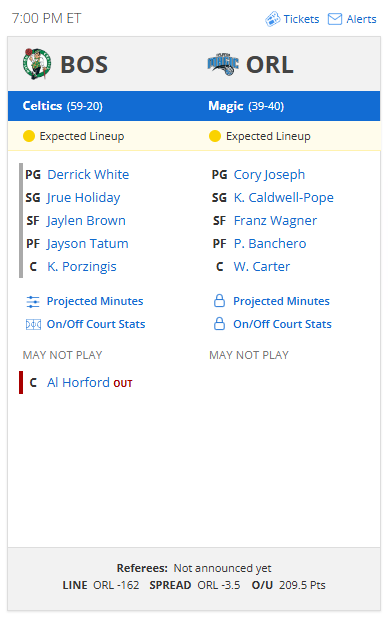Open Franz Wagner player page
This screenshot has height=619, width=388.
[275, 221]
